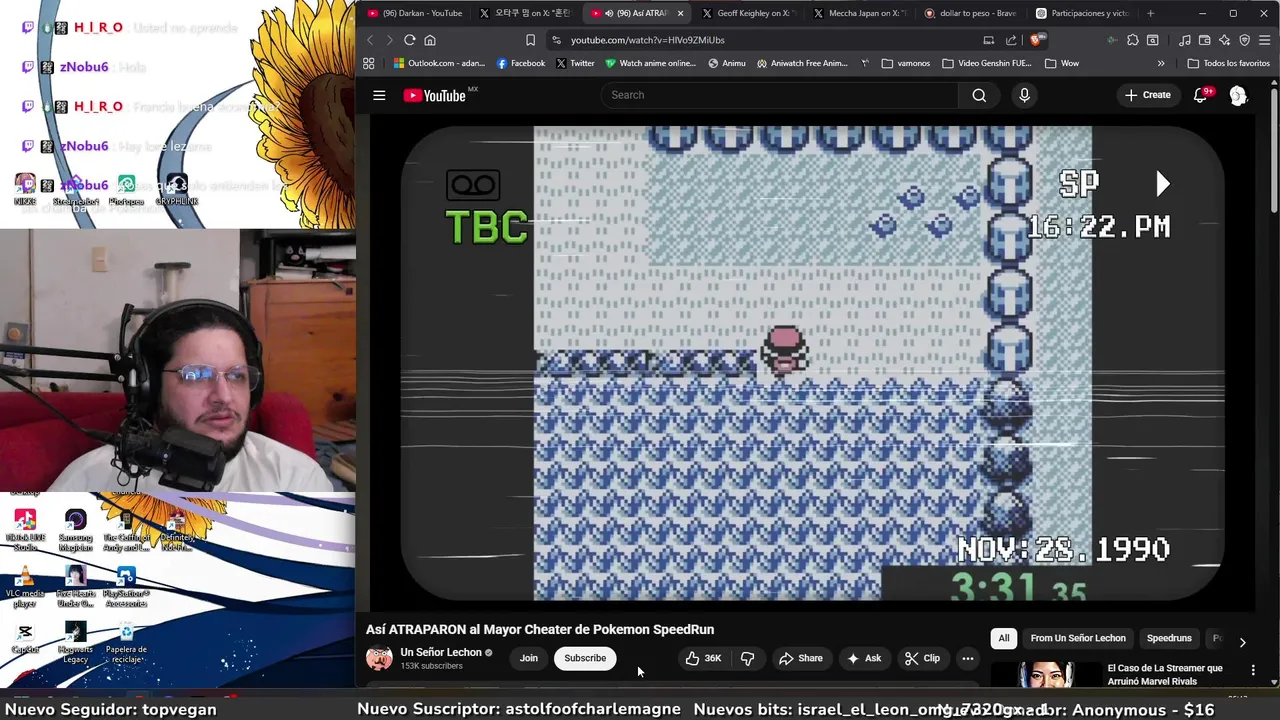This screenshot has width=1280, height=720.
Task: Expand hidden bookmarks with double chevron
Action: pos(1160,63)
